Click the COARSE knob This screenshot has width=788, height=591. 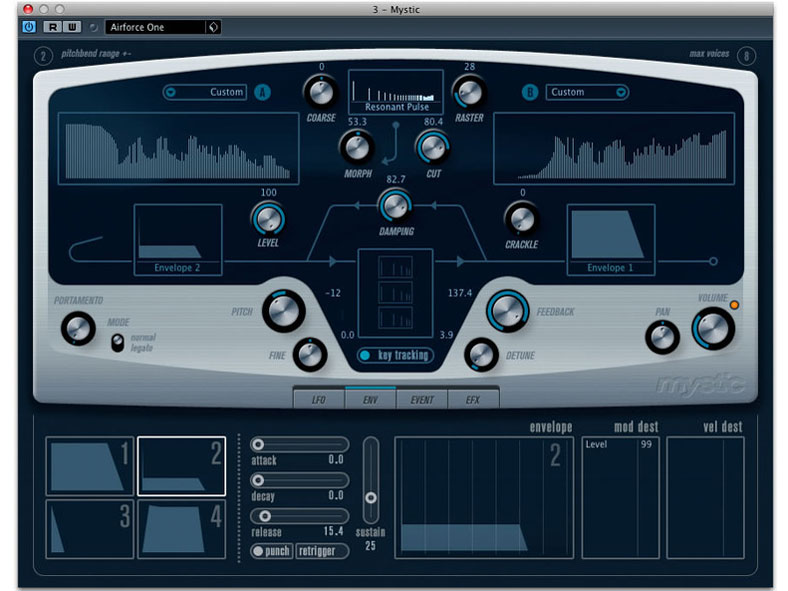coord(321,92)
